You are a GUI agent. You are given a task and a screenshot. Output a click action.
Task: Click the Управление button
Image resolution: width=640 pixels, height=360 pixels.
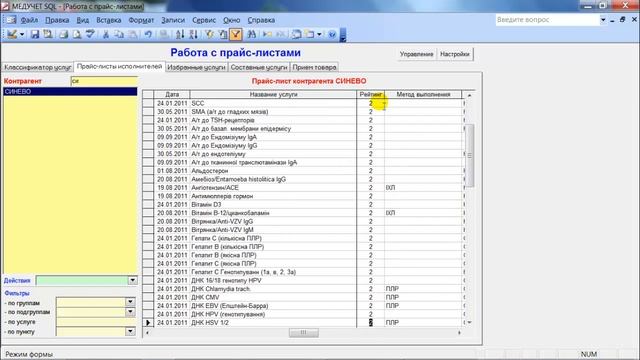point(416,54)
